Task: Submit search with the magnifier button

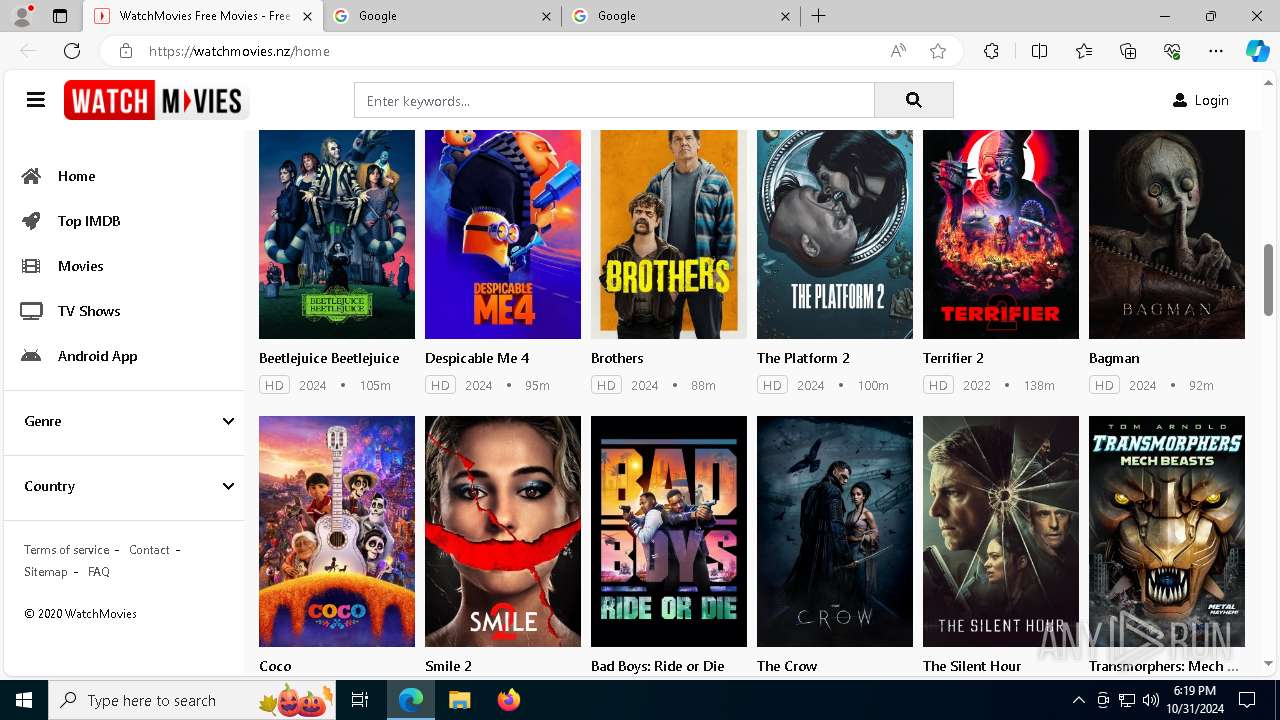Action: point(913,100)
